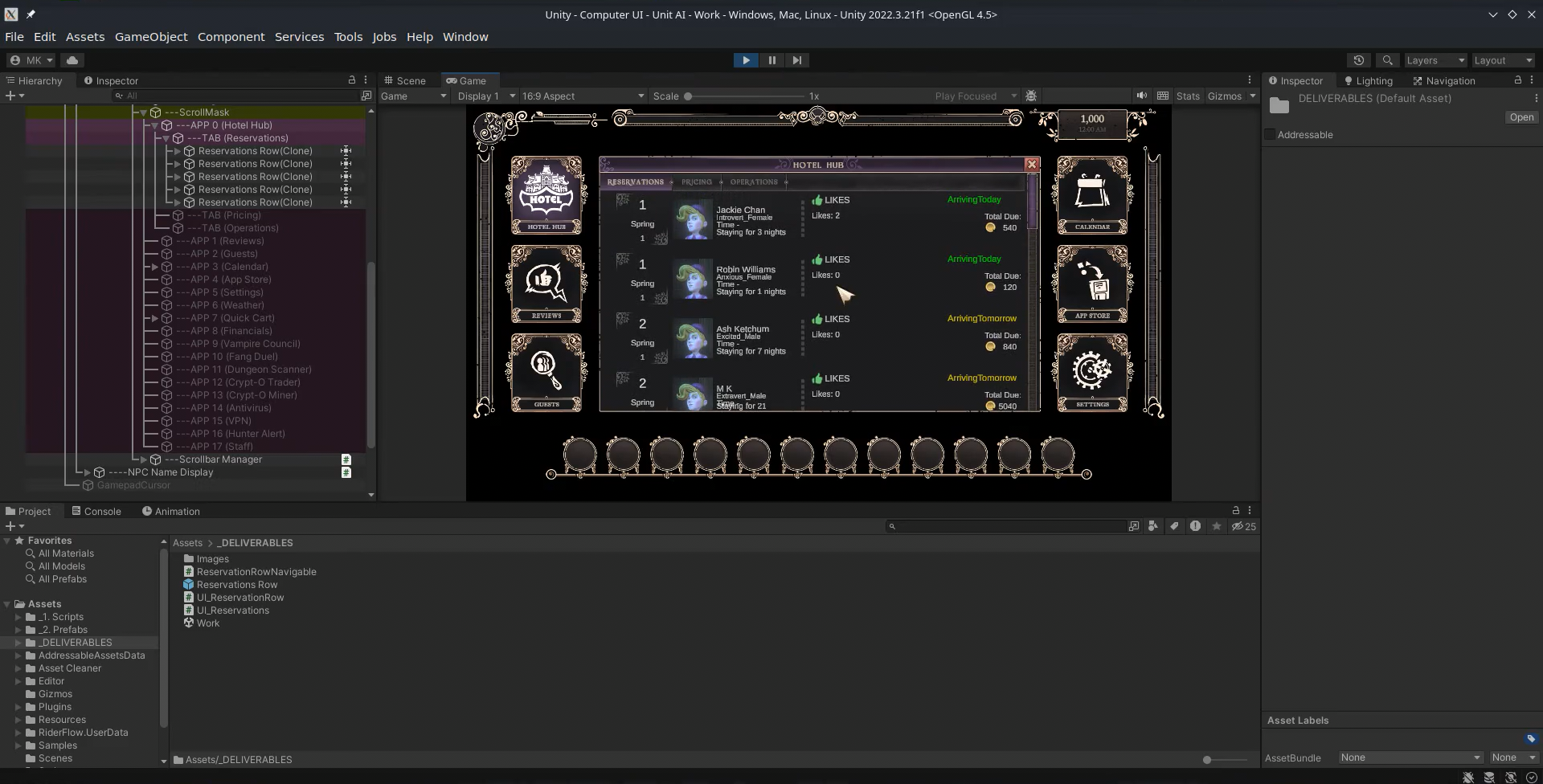The image size is (1543, 784).
Task: Click the Open button in Inspector
Action: (1521, 117)
